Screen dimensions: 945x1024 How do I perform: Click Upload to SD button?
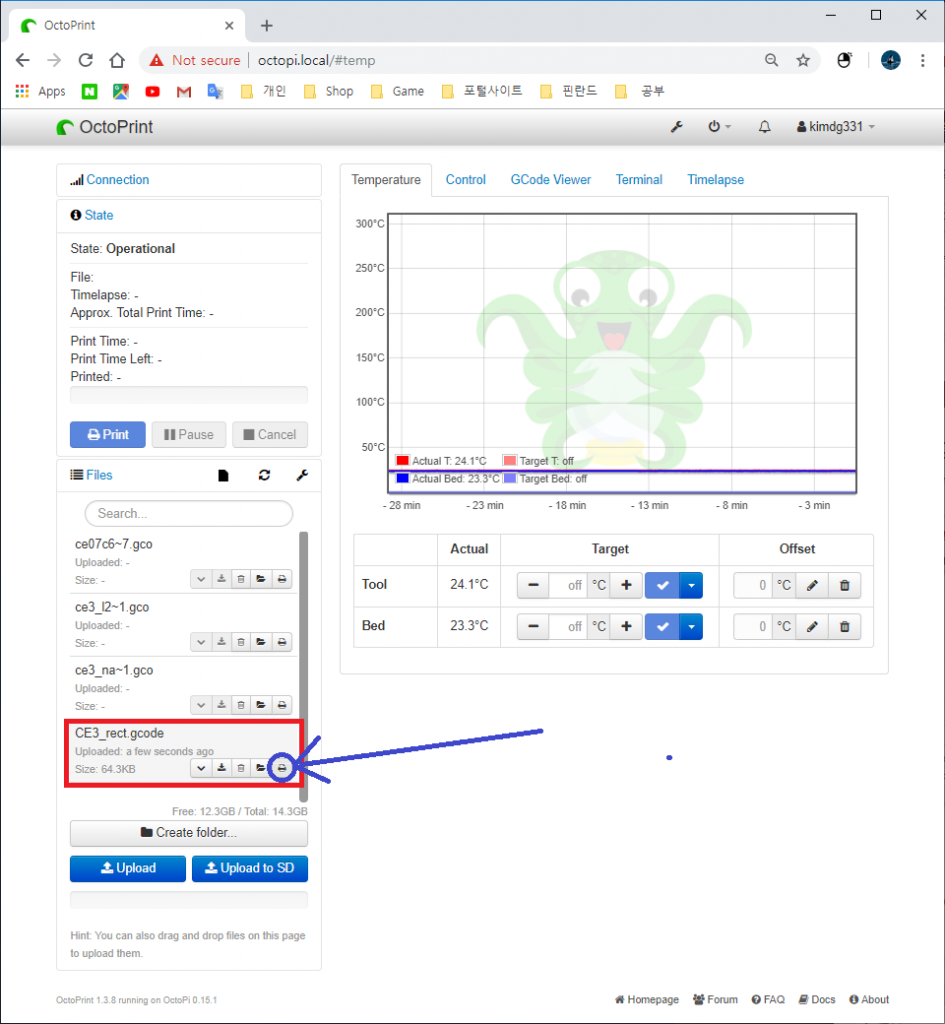tap(249, 869)
